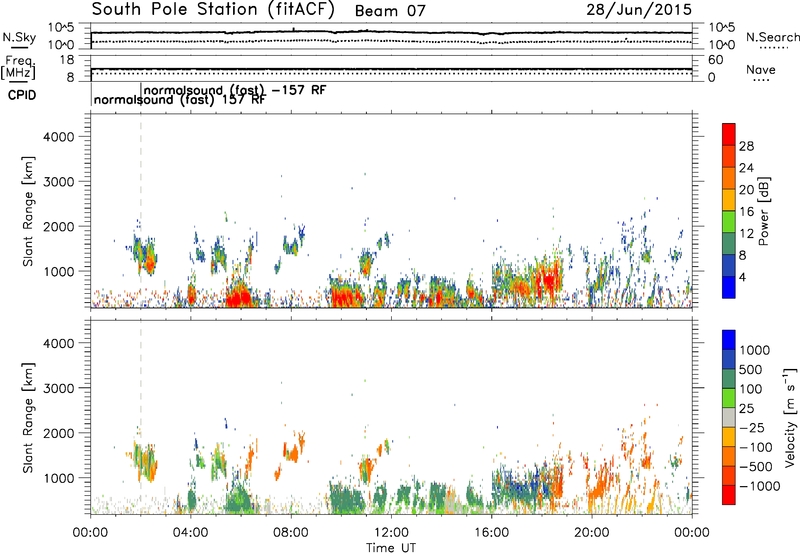
Task: Pick the 100–500 dark green Velocity swatch
Action: click(x=729, y=379)
